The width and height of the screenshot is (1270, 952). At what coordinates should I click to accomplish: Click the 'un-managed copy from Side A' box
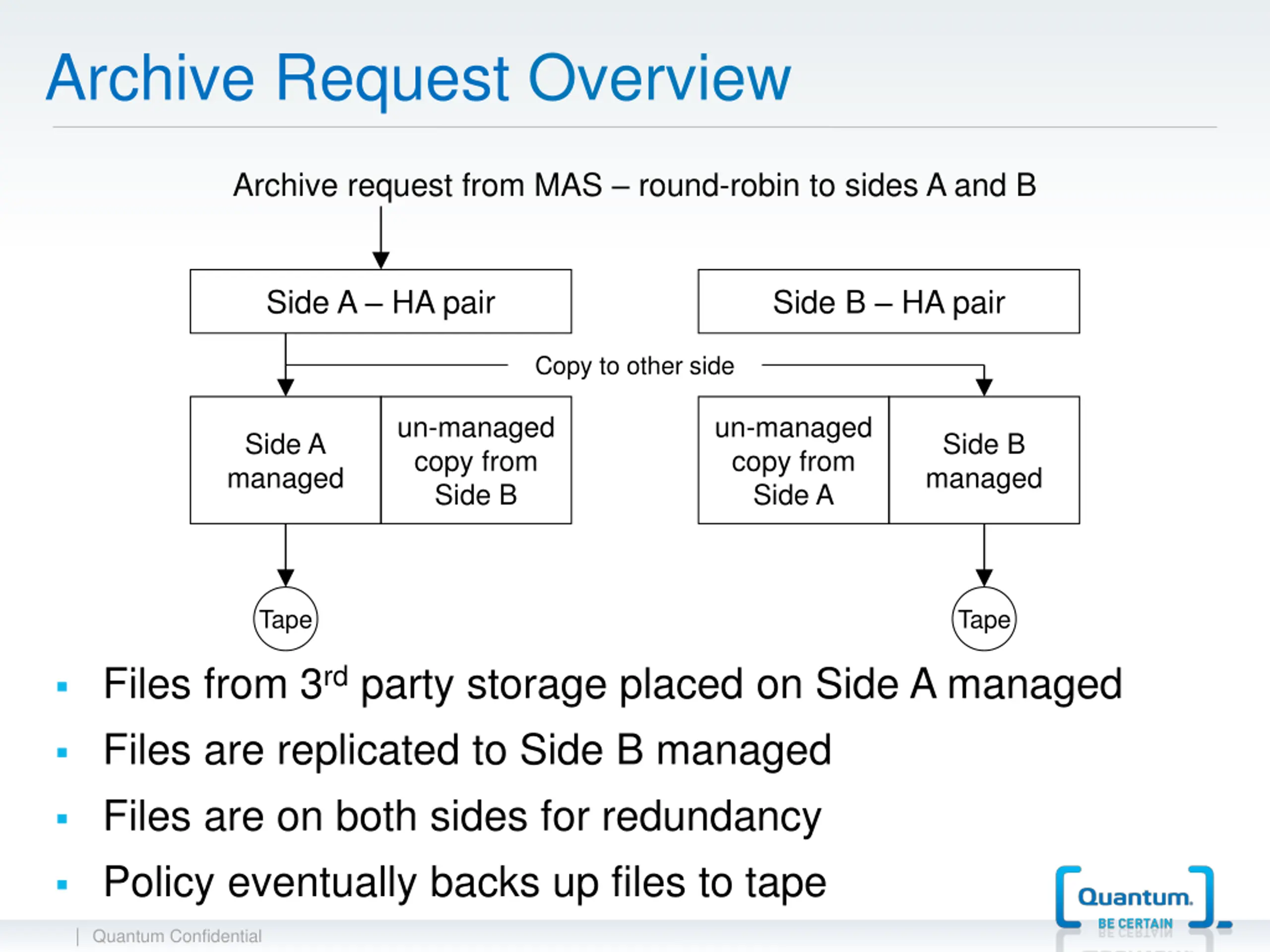pyautogui.click(x=793, y=460)
